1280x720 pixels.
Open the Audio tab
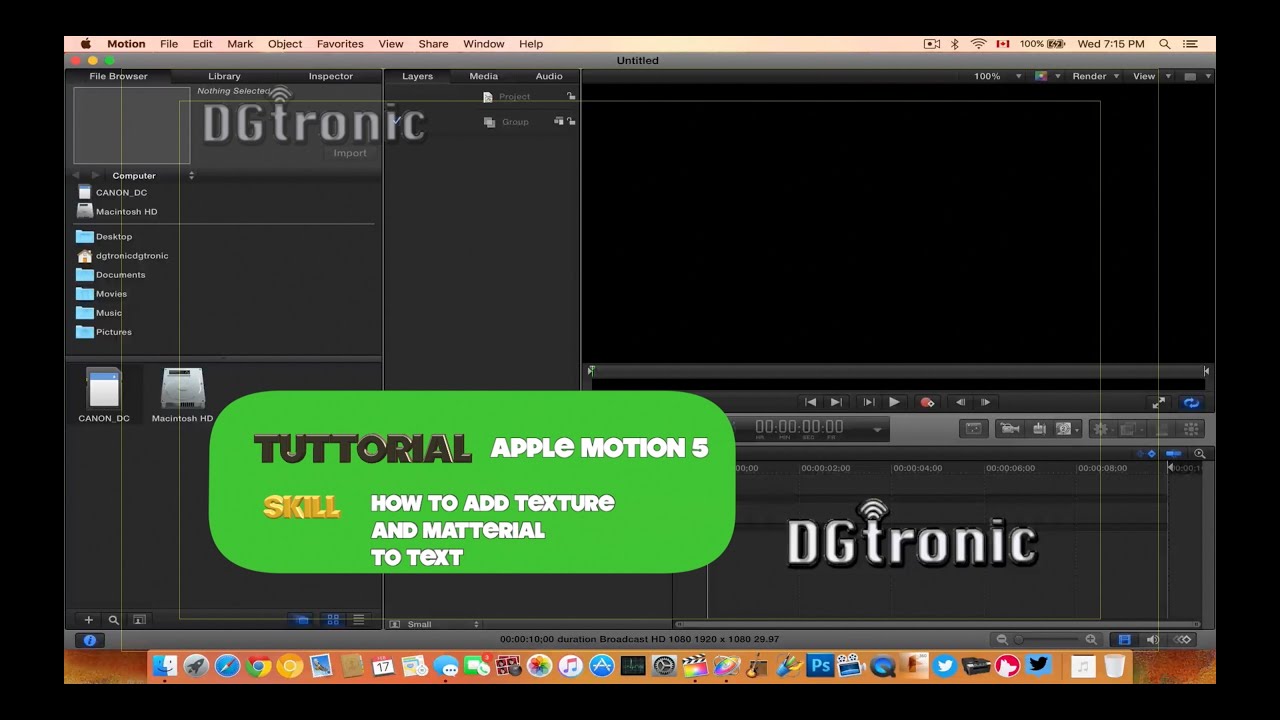549,76
